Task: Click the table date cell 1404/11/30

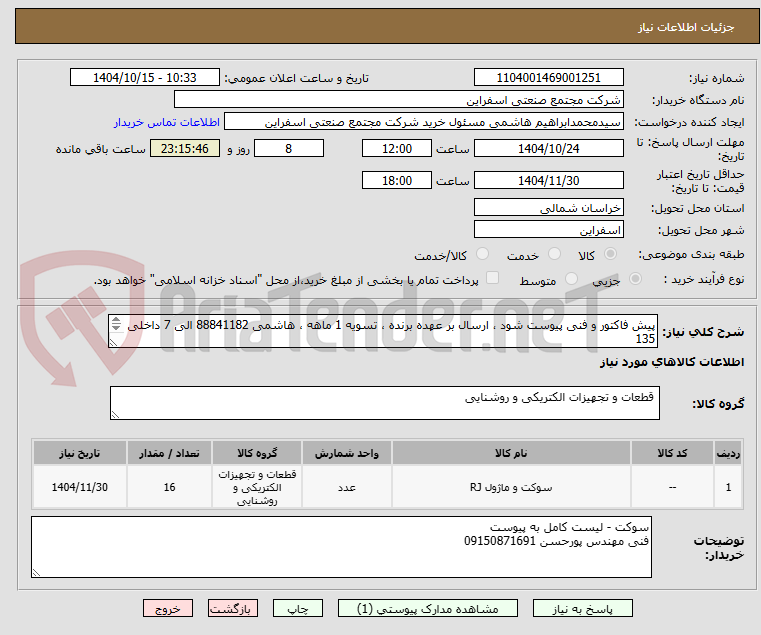Action: [80, 487]
